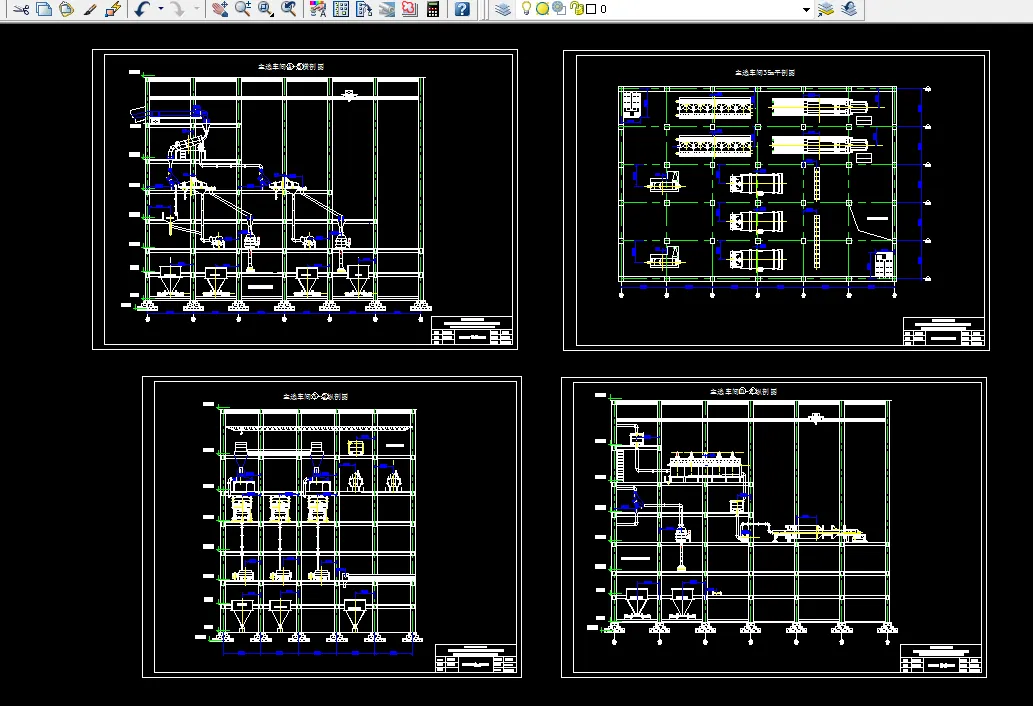Click the Cut scissors icon
Viewport: 1033px width, 706px height.
[21, 9]
